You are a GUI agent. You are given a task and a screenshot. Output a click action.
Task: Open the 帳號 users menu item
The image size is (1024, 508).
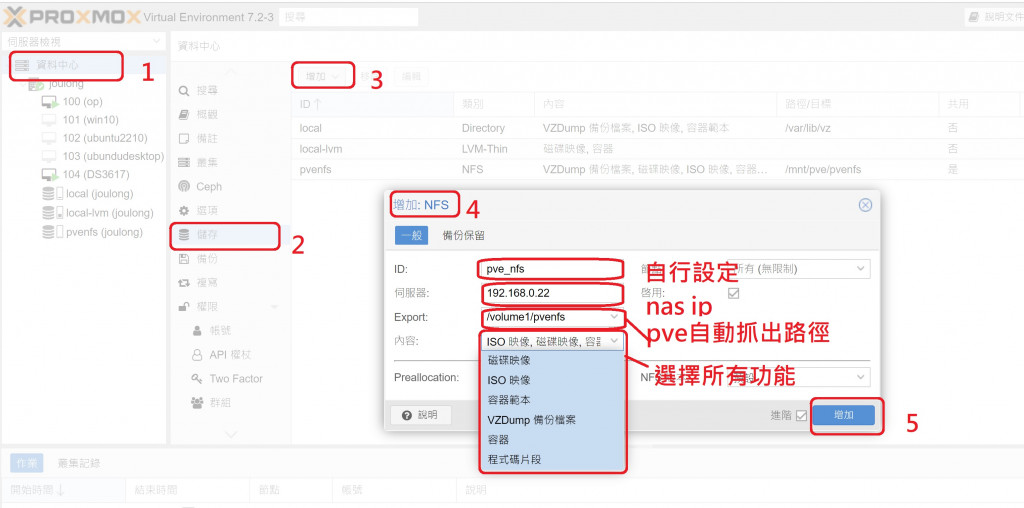(x=220, y=331)
